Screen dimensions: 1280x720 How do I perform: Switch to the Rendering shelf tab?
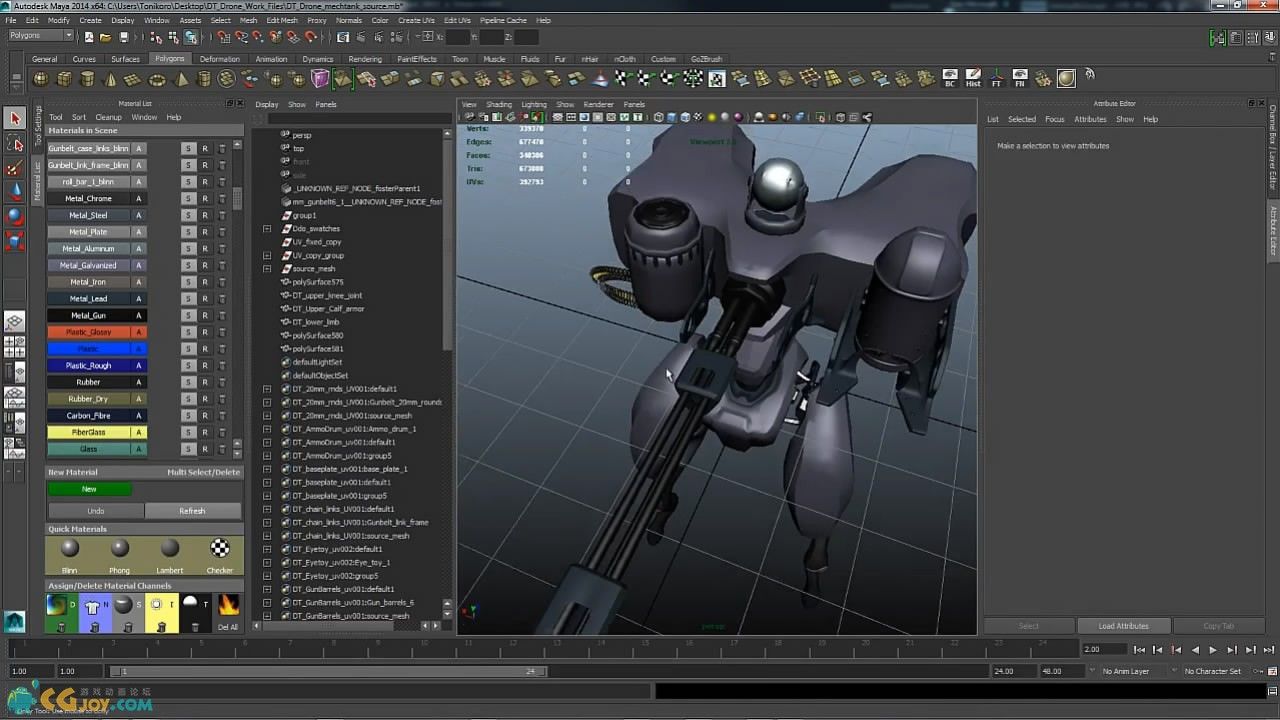point(364,59)
